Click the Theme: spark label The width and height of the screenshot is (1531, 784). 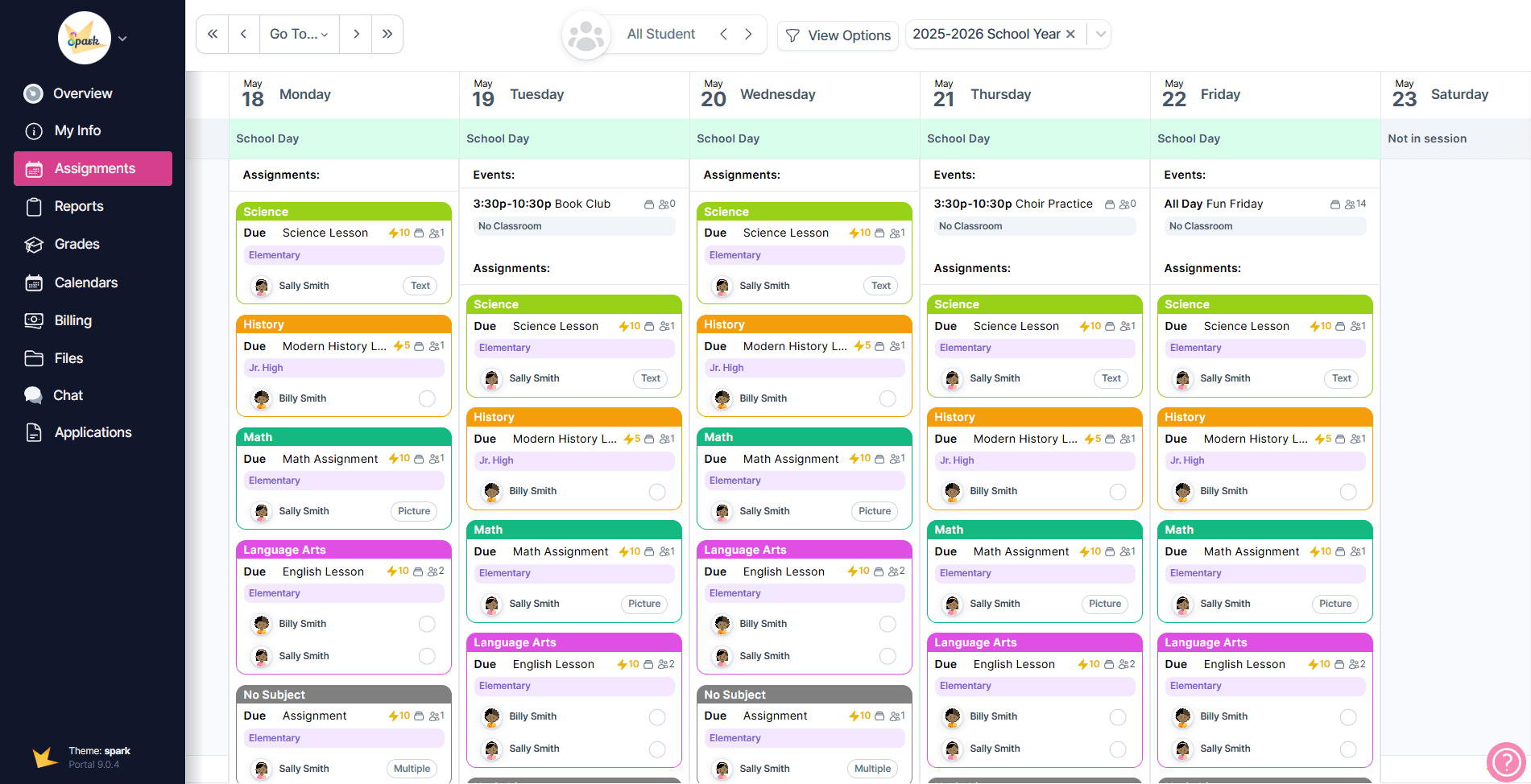coord(99,751)
